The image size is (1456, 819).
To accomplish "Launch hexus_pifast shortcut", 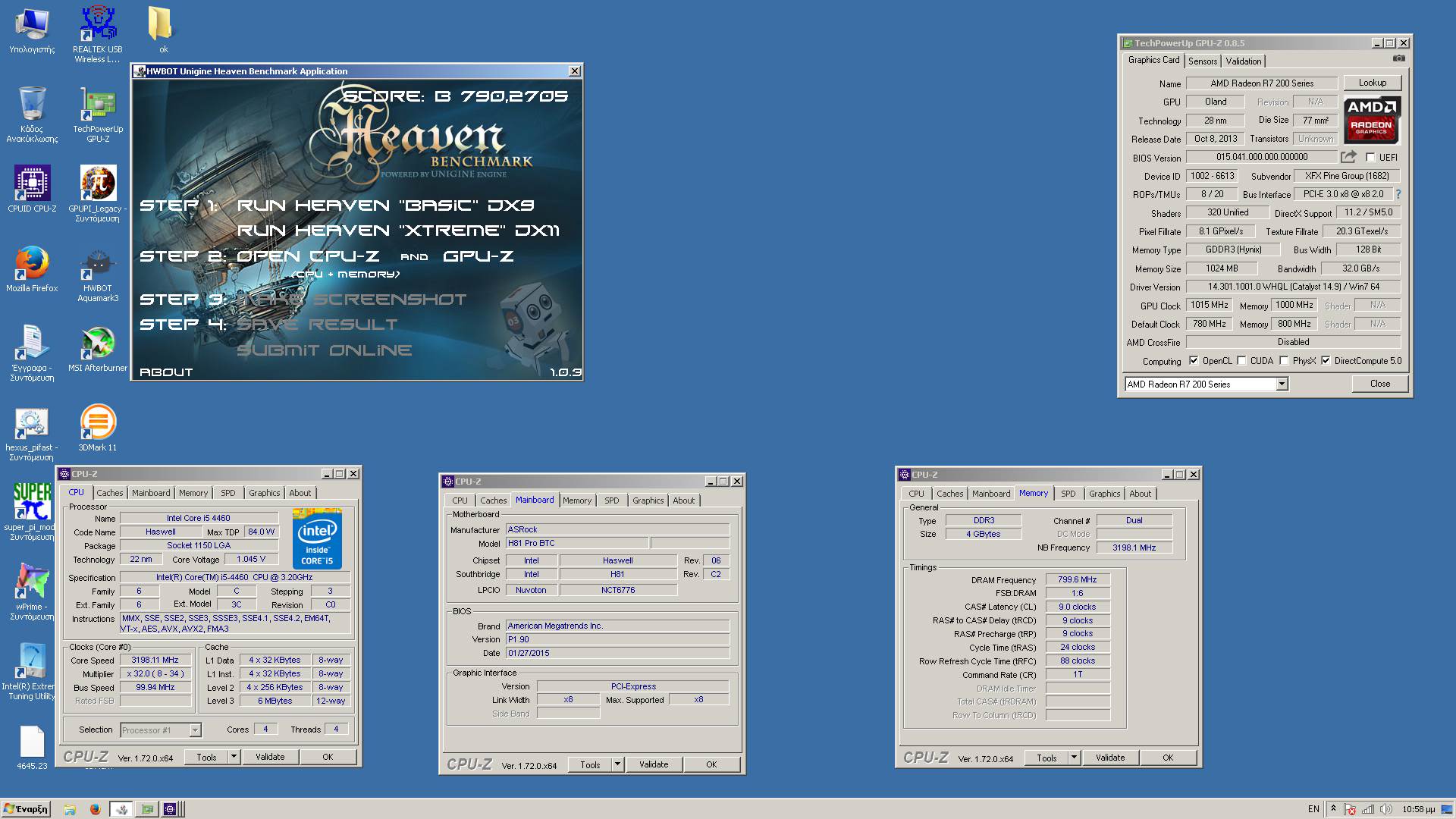I will tap(32, 432).
